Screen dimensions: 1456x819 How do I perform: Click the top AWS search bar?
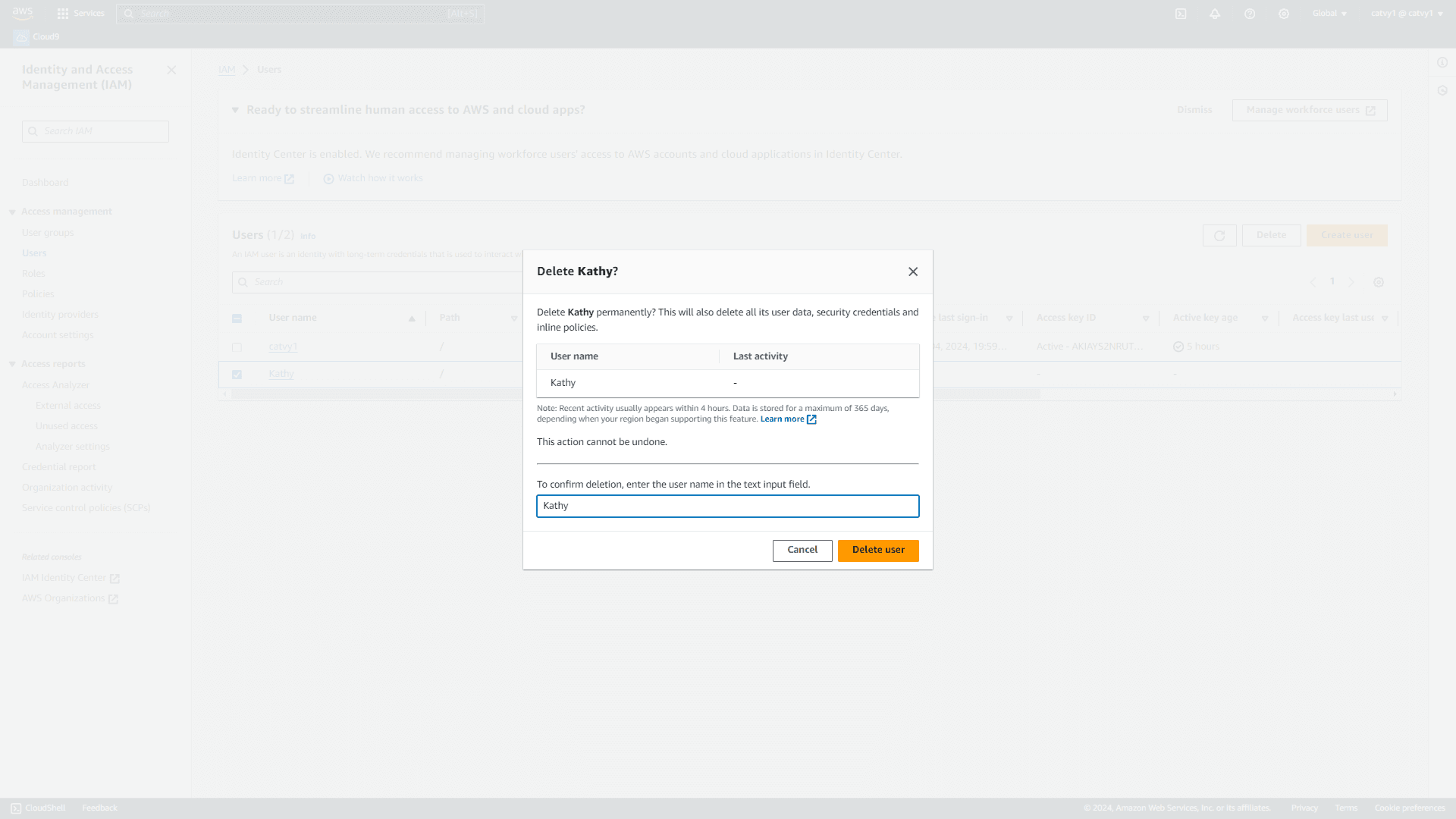point(300,14)
